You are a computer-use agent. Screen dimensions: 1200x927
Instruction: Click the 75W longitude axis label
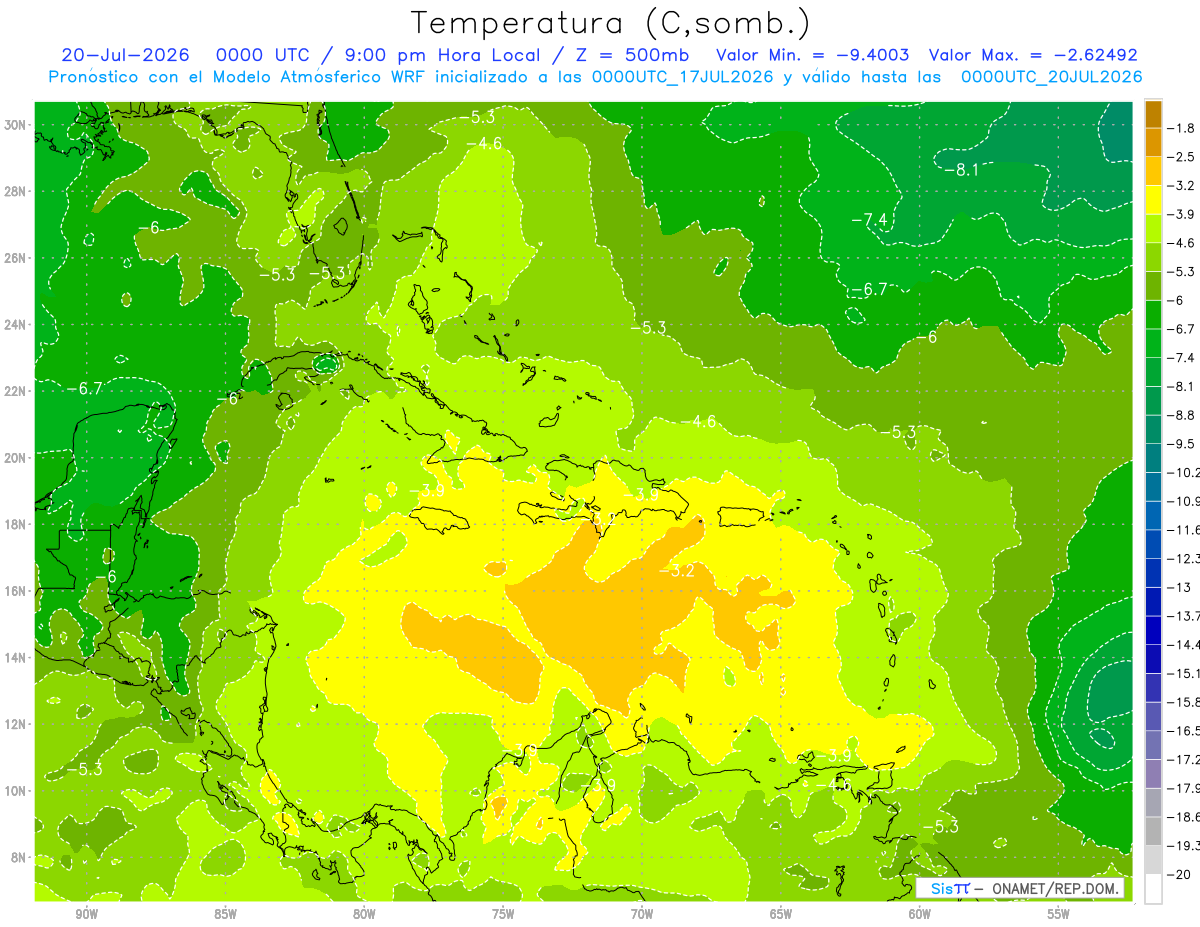[x=503, y=914]
